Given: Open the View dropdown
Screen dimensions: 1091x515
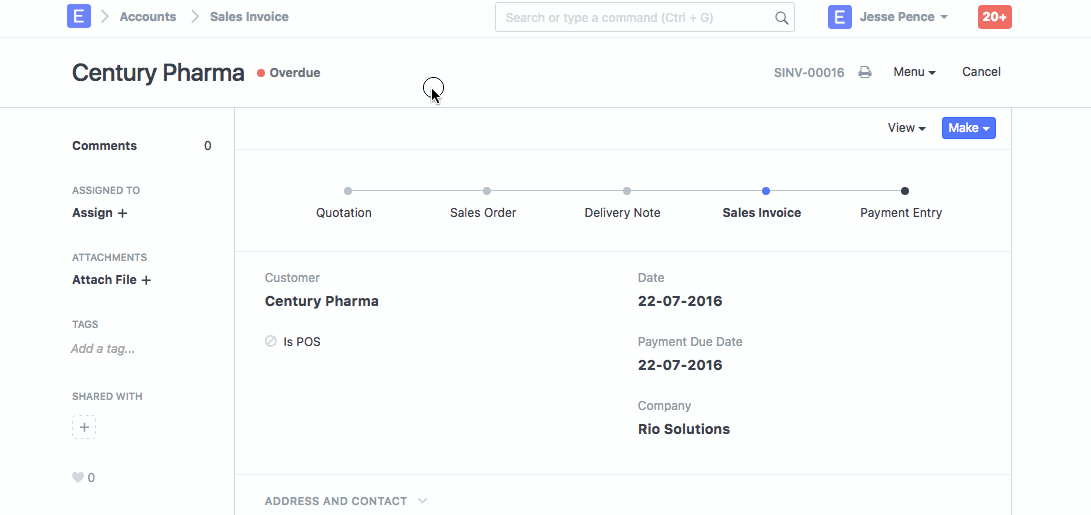Looking at the screenshot, I should [x=906, y=128].
